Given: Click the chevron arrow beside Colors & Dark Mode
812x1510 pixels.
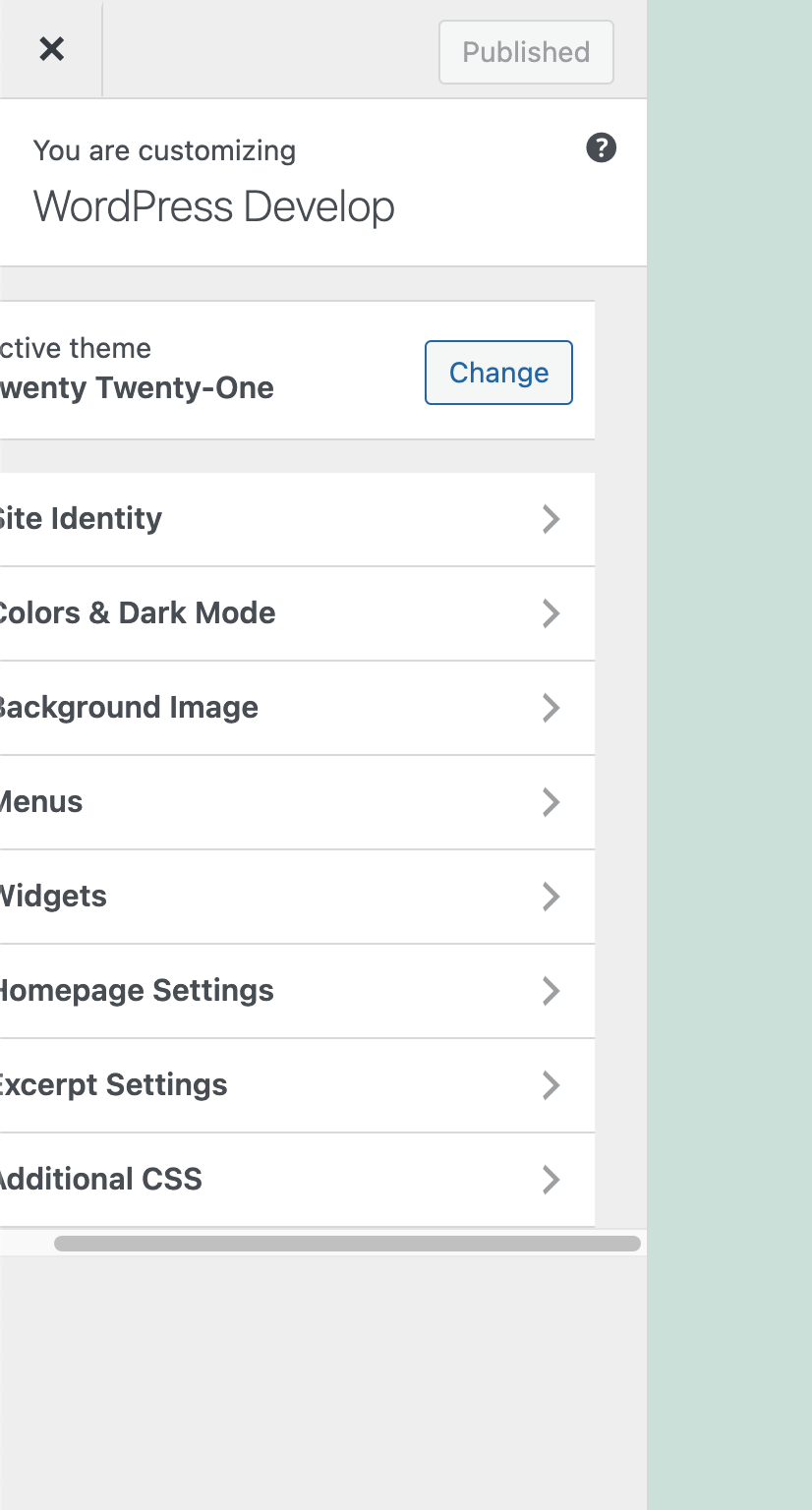Looking at the screenshot, I should click(x=551, y=613).
